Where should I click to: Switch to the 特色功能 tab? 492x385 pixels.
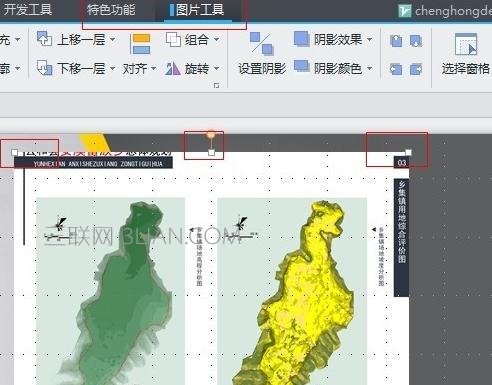[111, 10]
